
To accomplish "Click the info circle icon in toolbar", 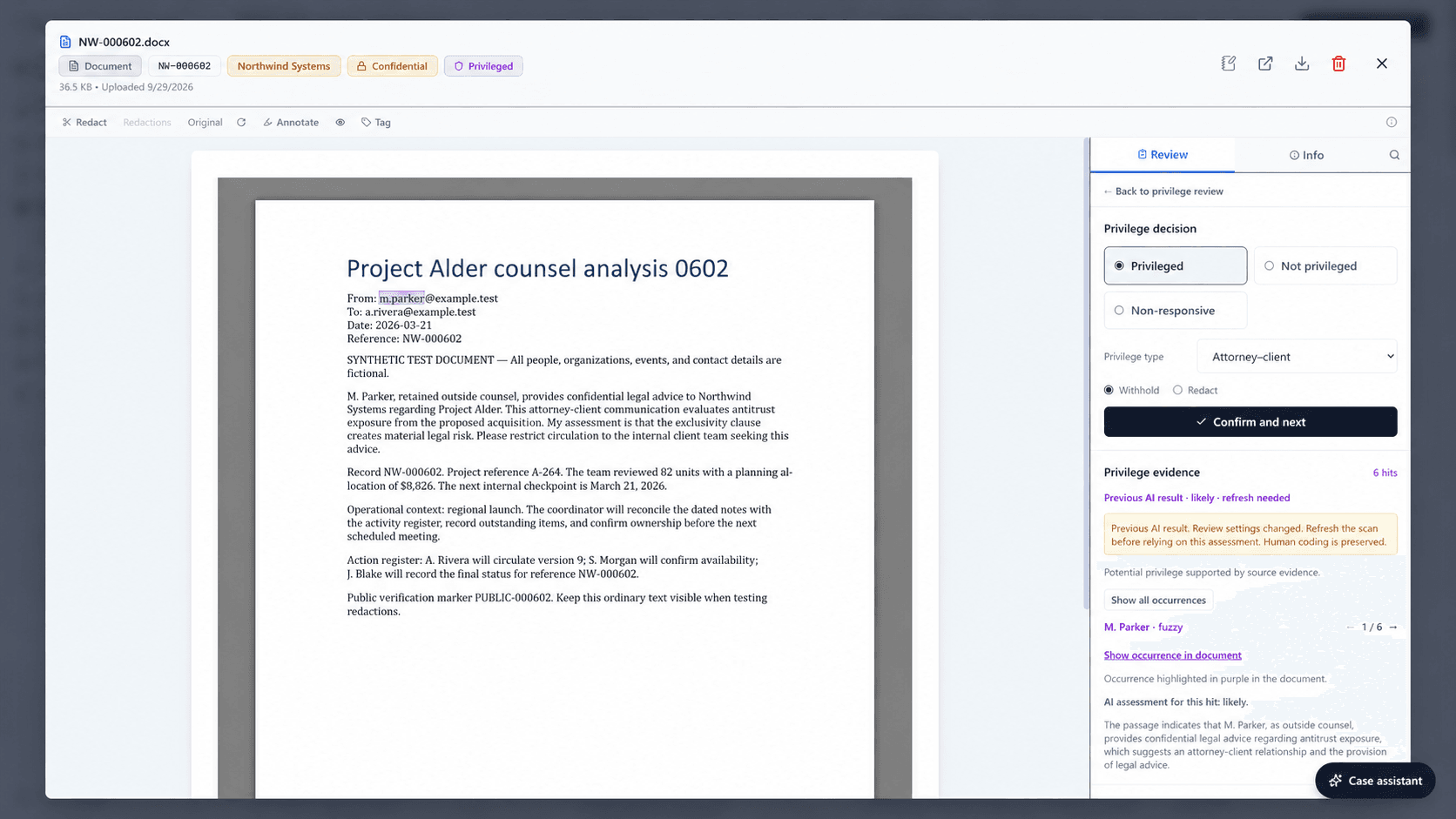I will pyautogui.click(x=1392, y=123).
